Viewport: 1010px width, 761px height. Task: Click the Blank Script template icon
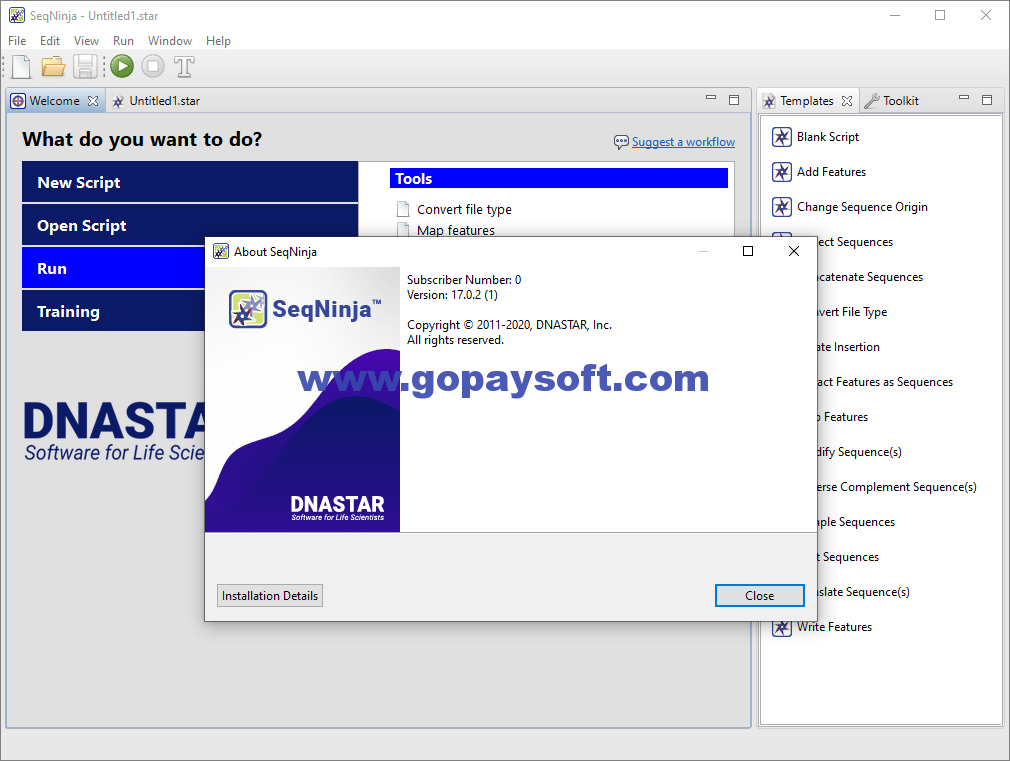782,137
